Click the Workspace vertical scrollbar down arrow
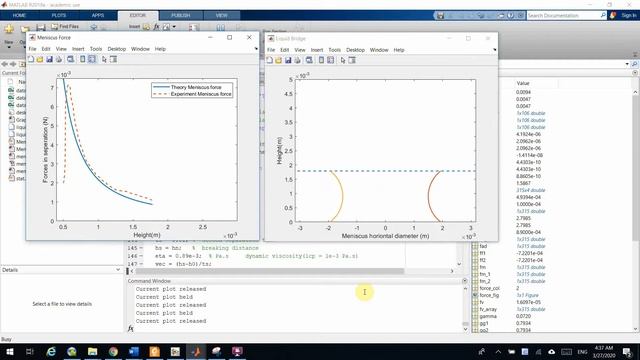 tap(635, 329)
